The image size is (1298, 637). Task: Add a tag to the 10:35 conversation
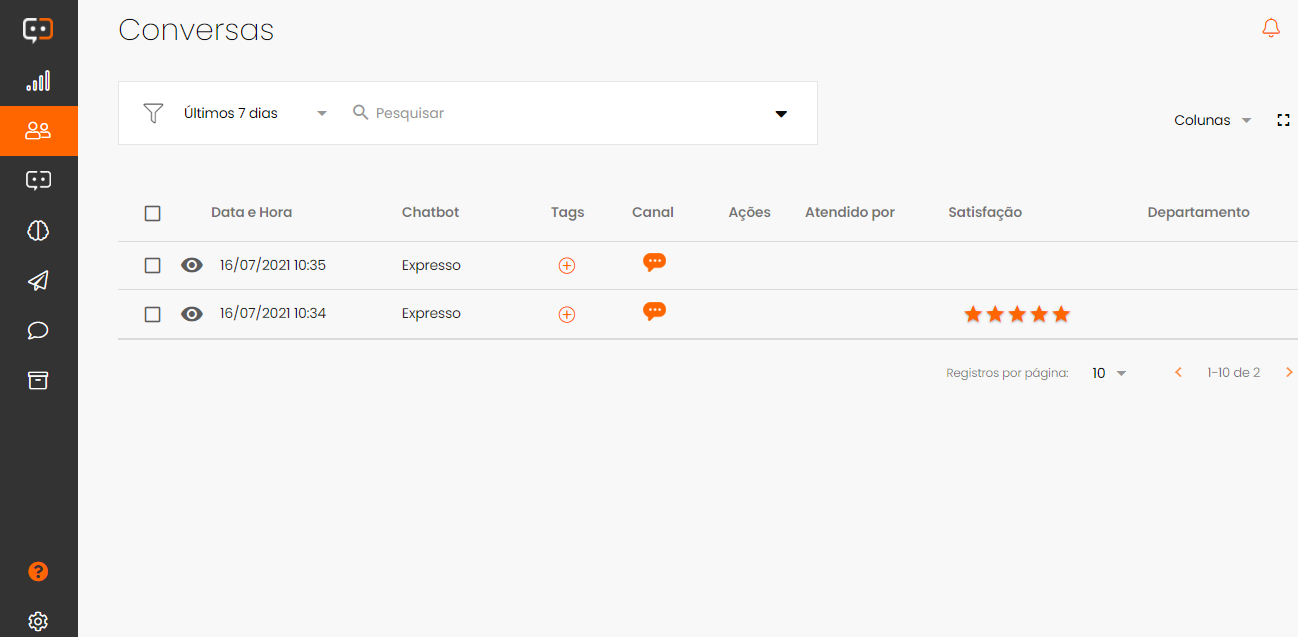[567, 266]
